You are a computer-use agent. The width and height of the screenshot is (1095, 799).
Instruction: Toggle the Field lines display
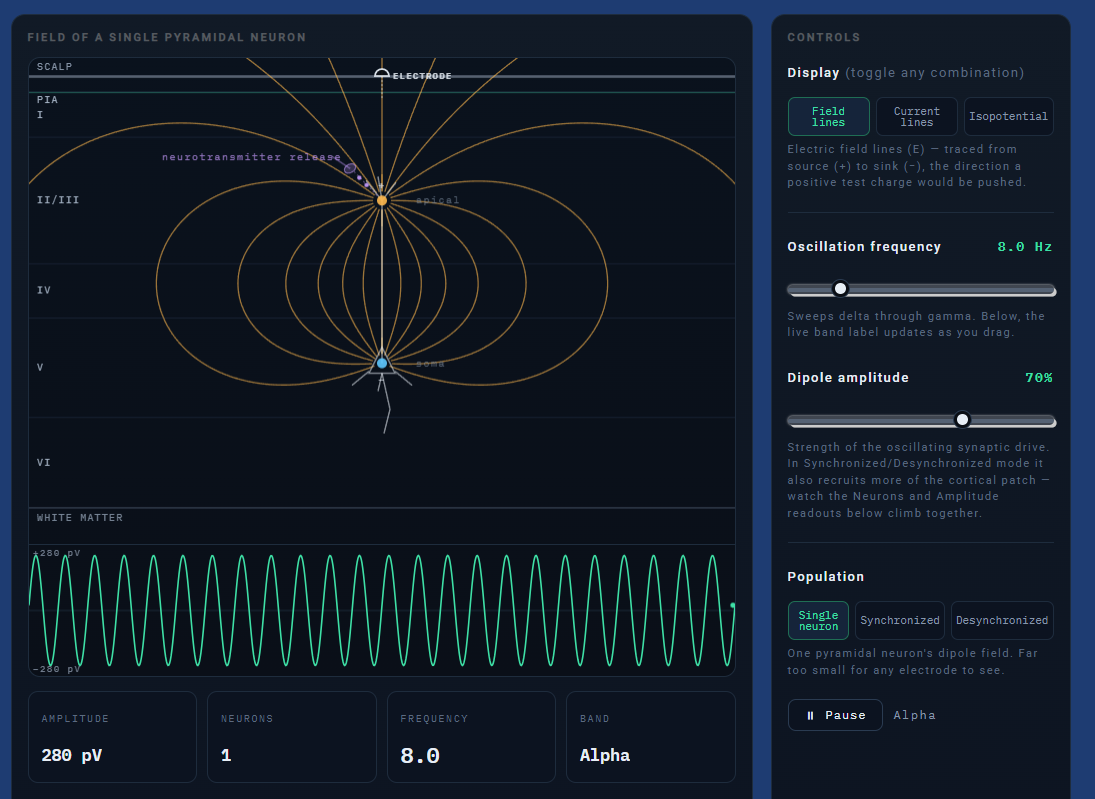(828, 117)
